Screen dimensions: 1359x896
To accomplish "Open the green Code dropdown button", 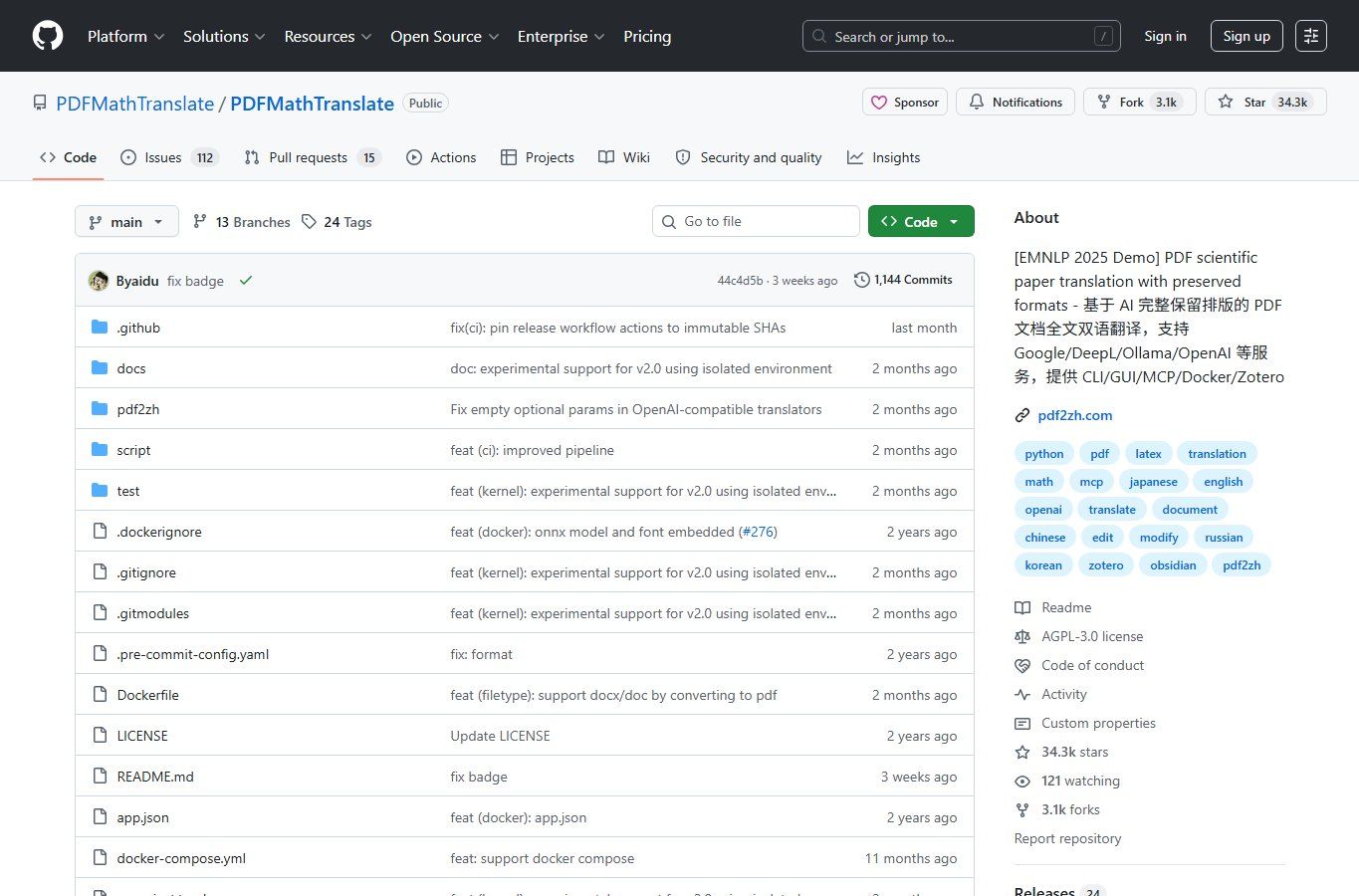I will coord(921,221).
